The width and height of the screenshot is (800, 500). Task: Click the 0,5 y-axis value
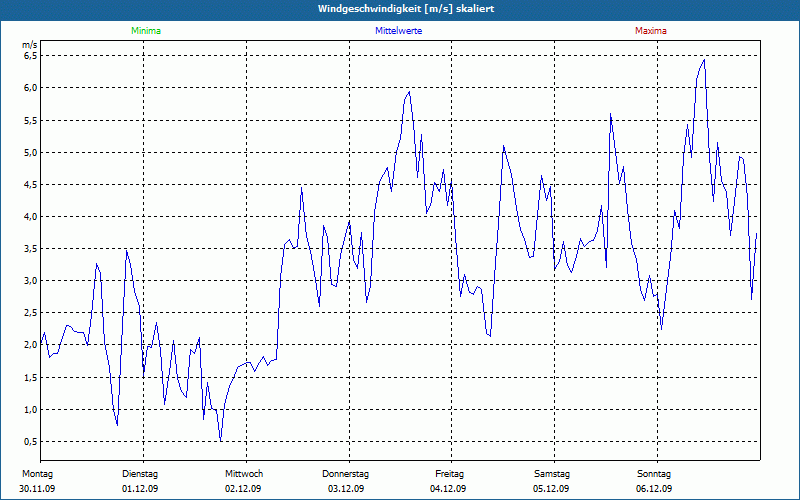pyautogui.click(x=31, y=441)
